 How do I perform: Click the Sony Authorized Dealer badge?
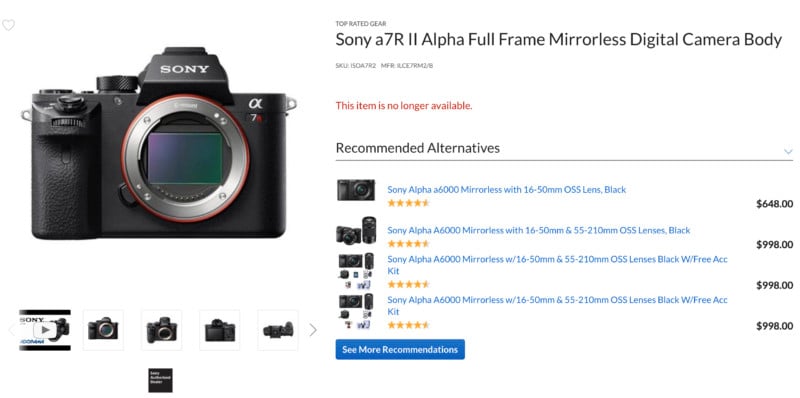click(160, 380)
